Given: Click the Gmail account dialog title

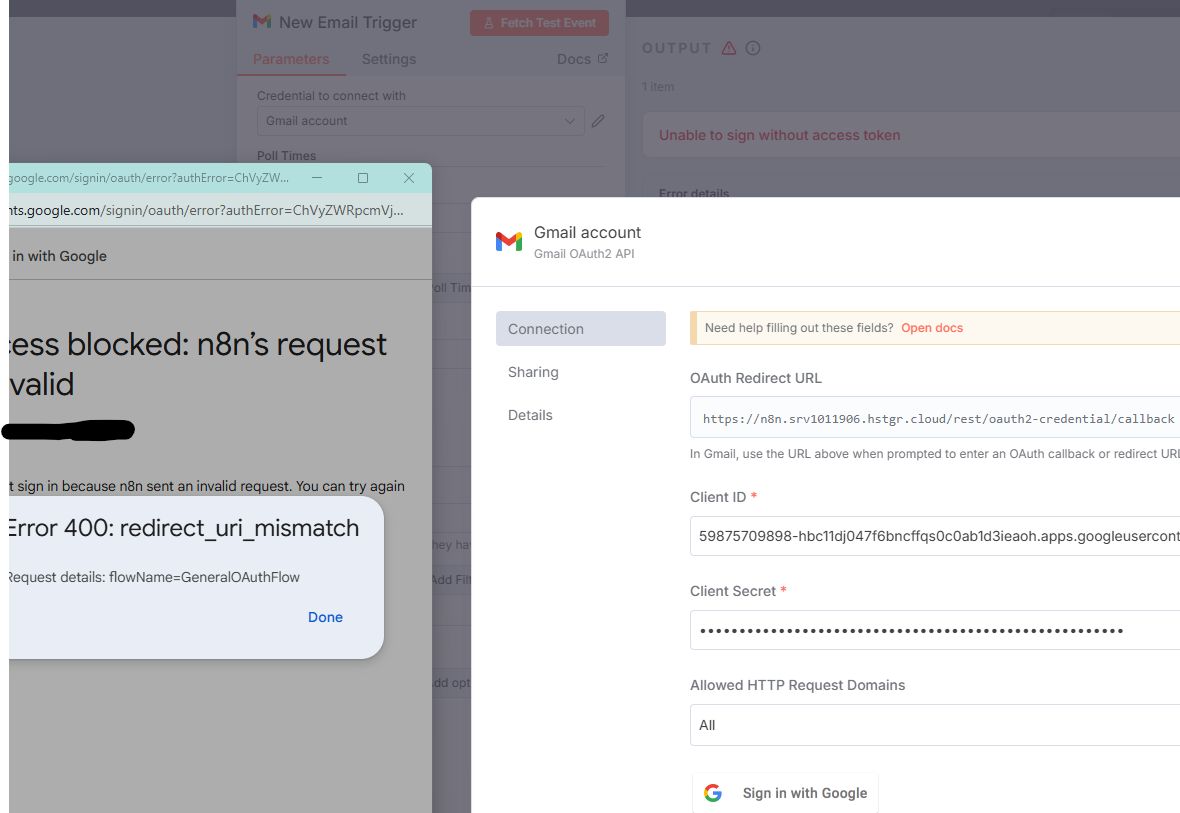Looking at the screenshot, I should coord(588,233).
